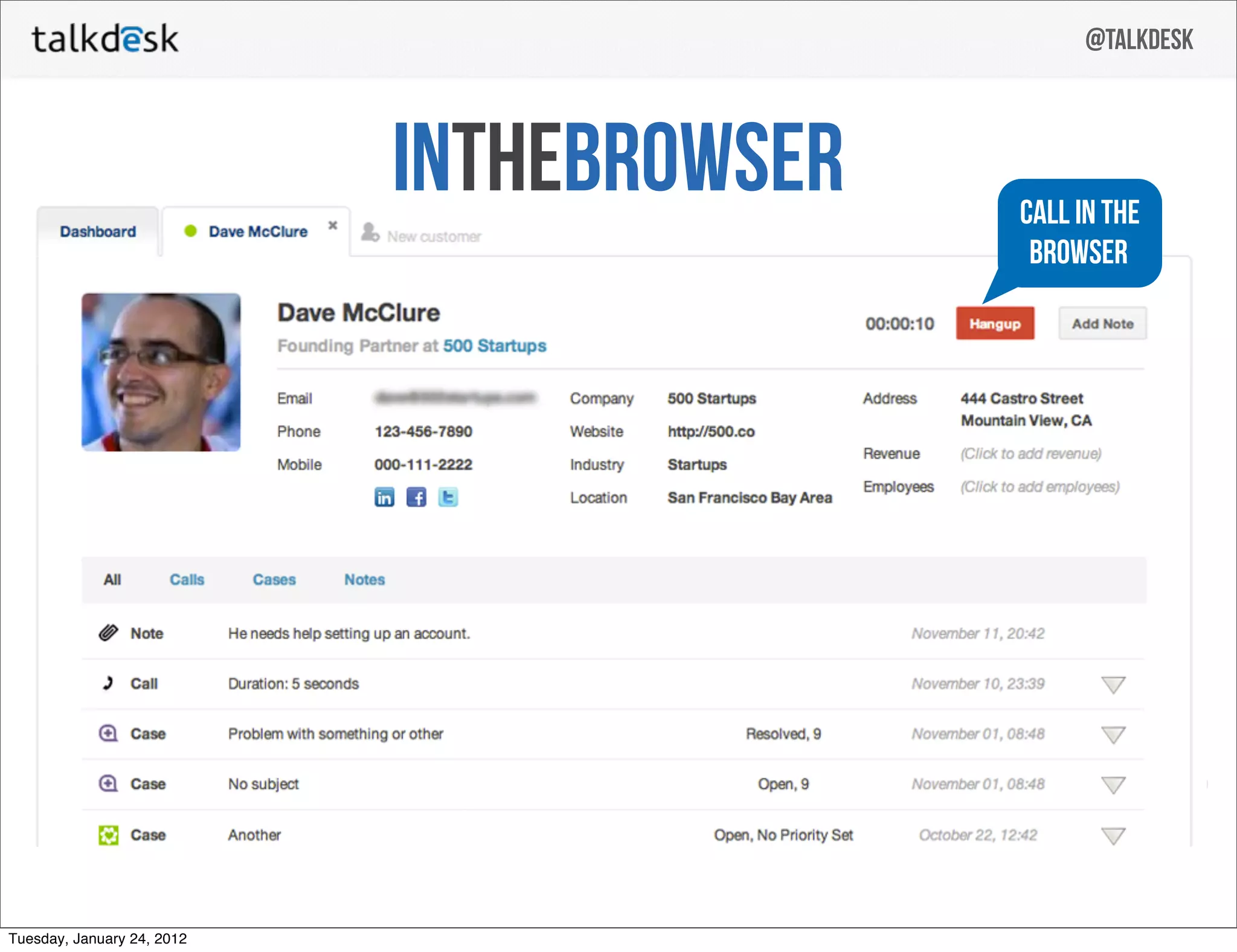
Task: Click the 'Duration: 5 seconds' call entry
Action: coord(294,683)
